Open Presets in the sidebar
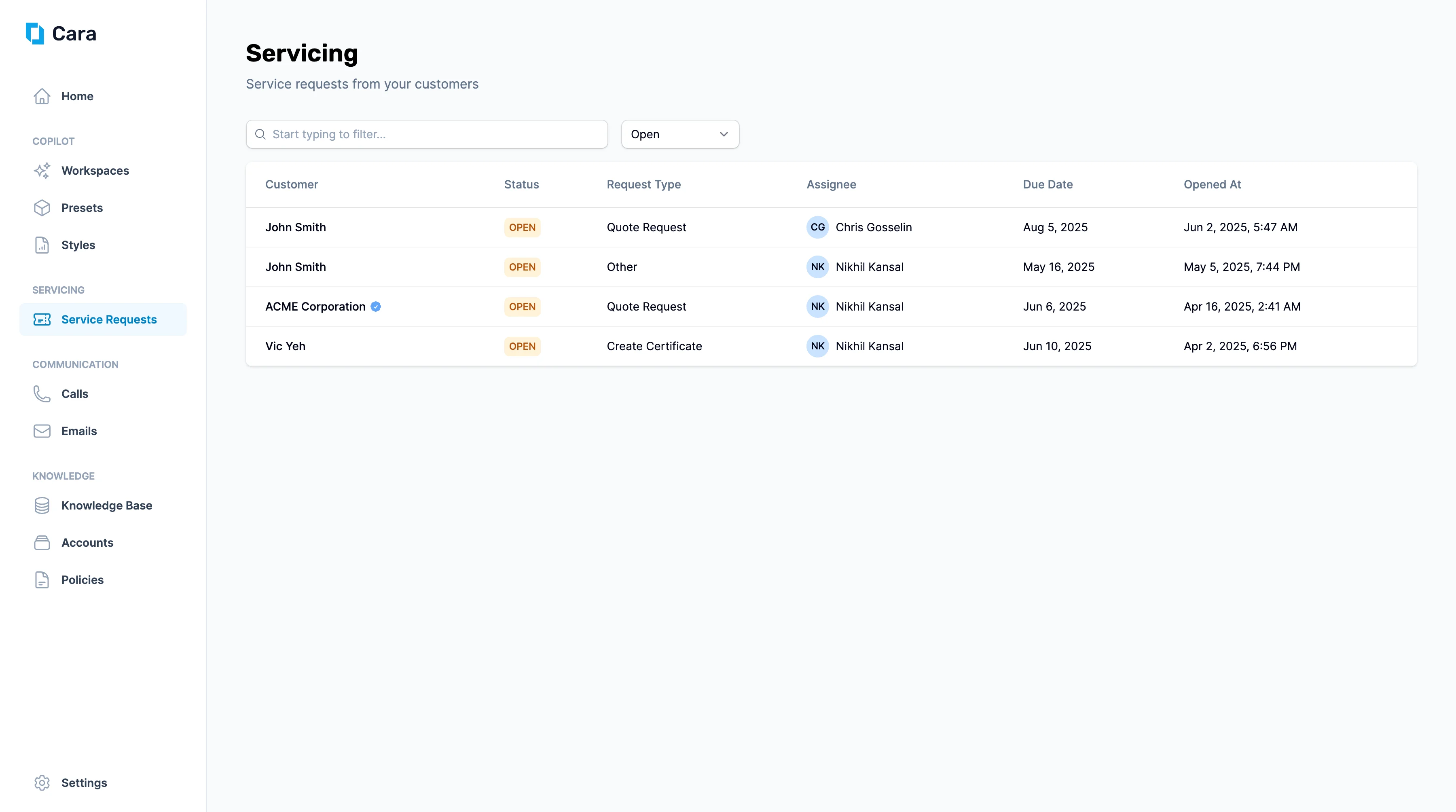Image resolution: width=1456 pixels, height=812 pixels. pyautogui.click(x=103, y=208)
